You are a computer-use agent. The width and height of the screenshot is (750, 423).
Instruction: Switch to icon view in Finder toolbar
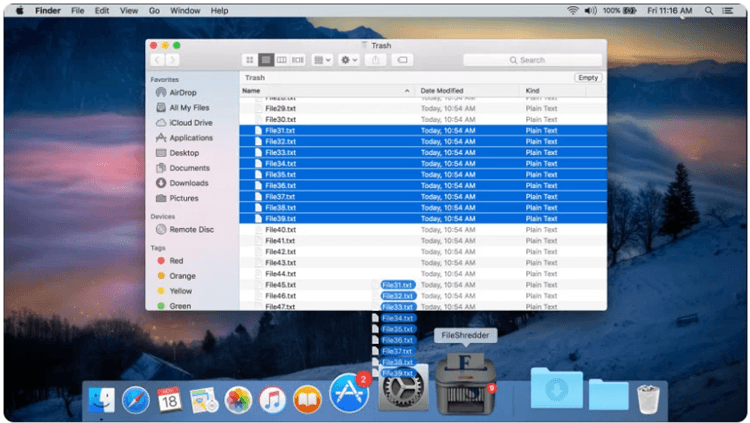(250, 60)
